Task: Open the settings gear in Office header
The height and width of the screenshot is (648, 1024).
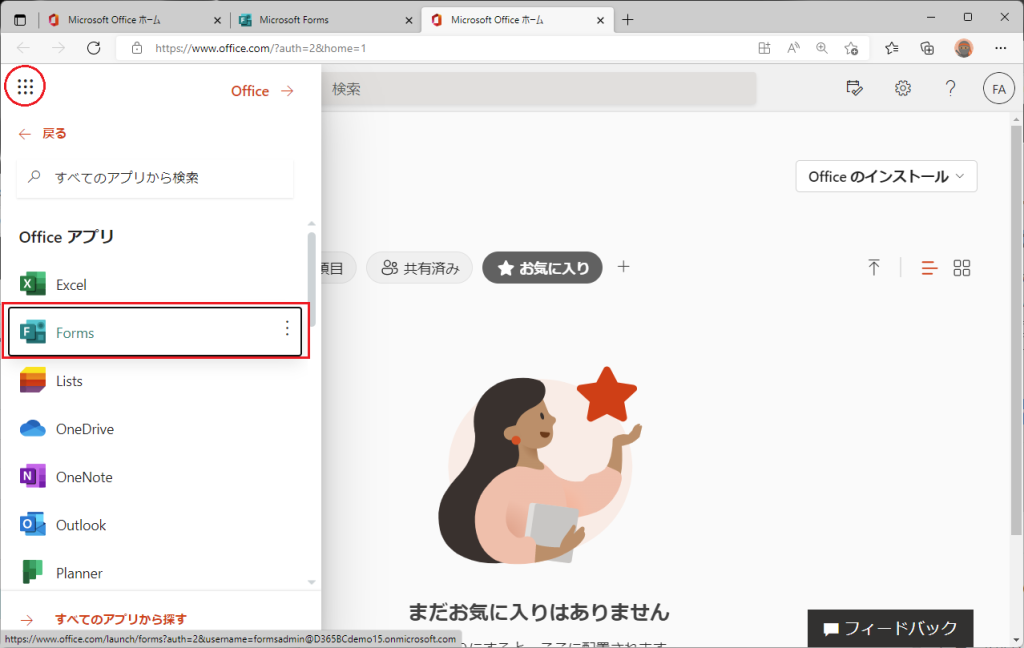Action: [903, 88]
